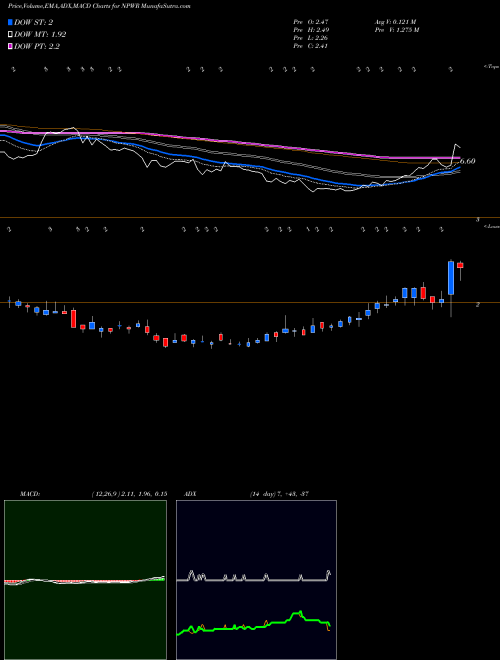Click the '<Tops' label at the right edge
The image size is (500, 660).
(491, 67)
